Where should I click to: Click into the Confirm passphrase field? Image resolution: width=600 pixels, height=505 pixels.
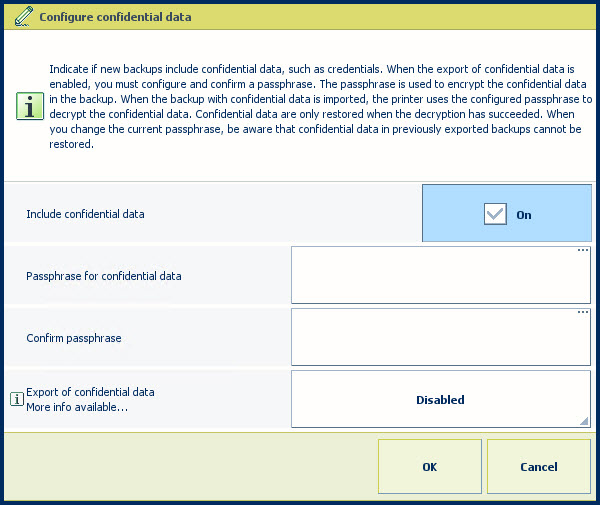(x=440, y=337)
